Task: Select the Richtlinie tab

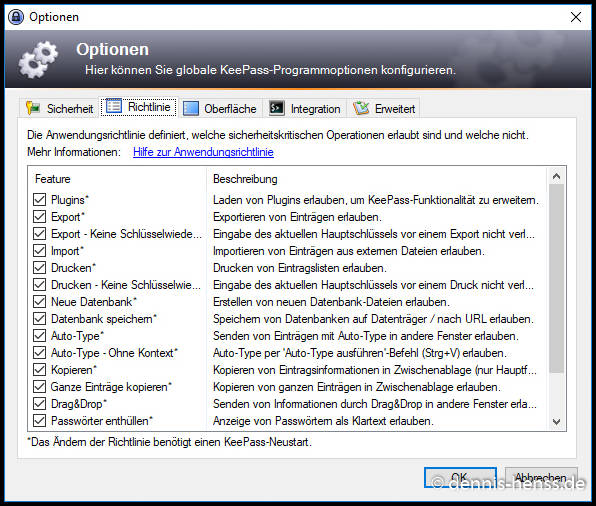Action: 138,107
